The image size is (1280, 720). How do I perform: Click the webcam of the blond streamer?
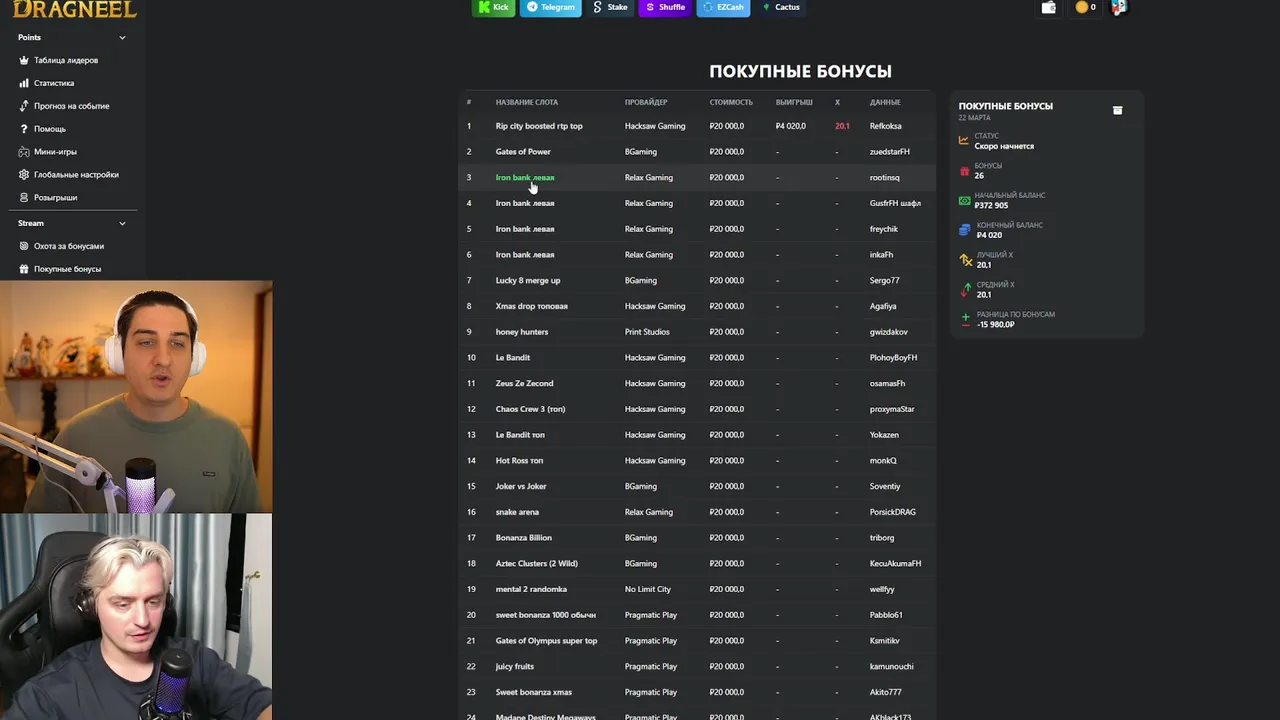(x=136, y=617)
